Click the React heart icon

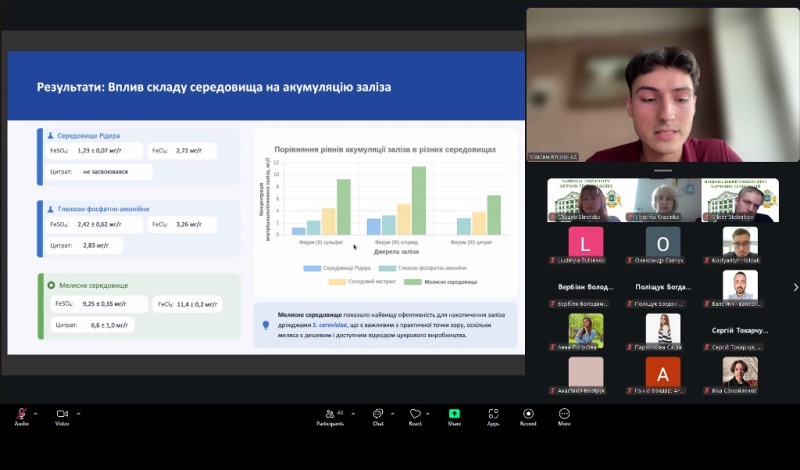coord(415,414)
